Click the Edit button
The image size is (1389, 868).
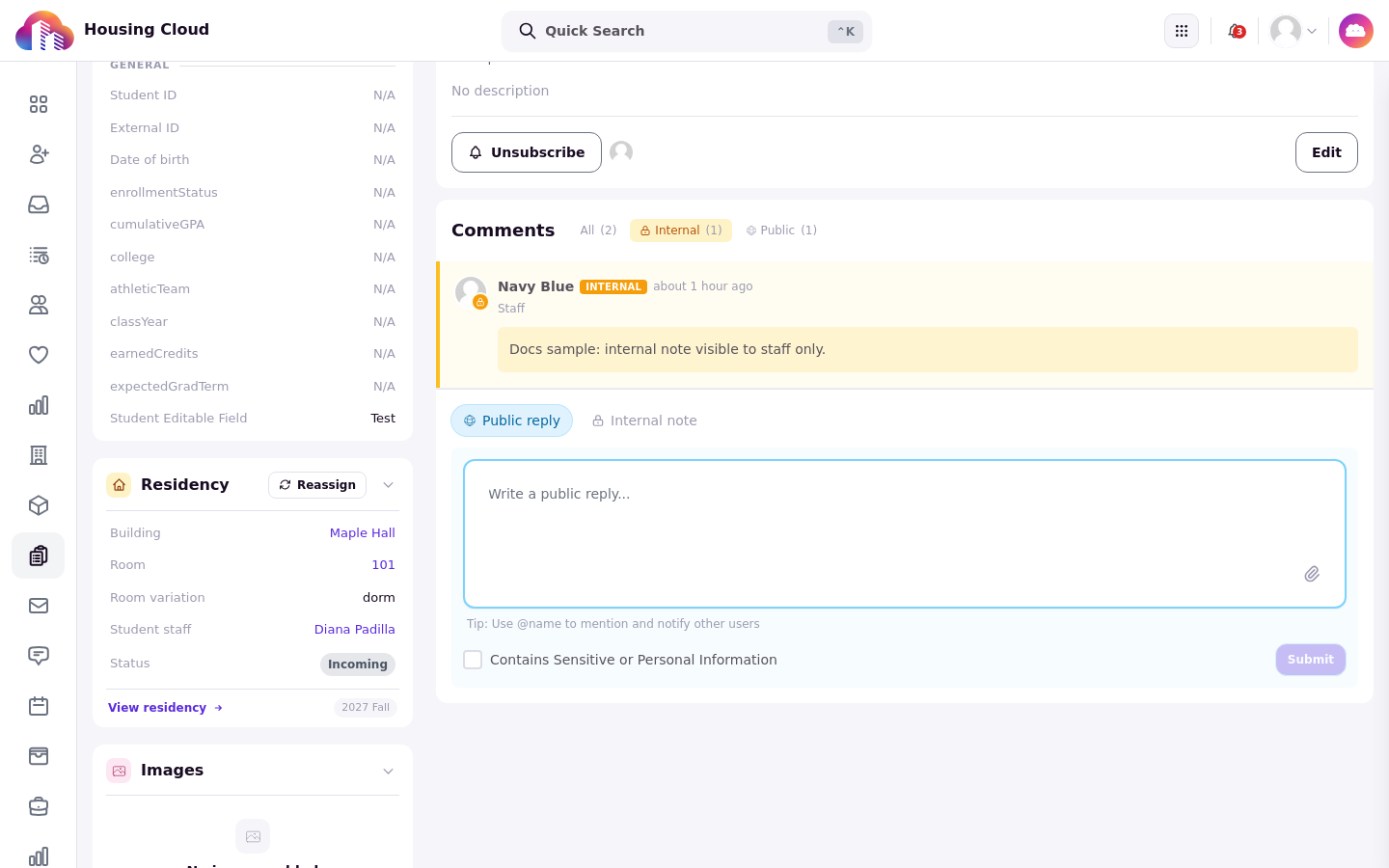point(1326,152)
